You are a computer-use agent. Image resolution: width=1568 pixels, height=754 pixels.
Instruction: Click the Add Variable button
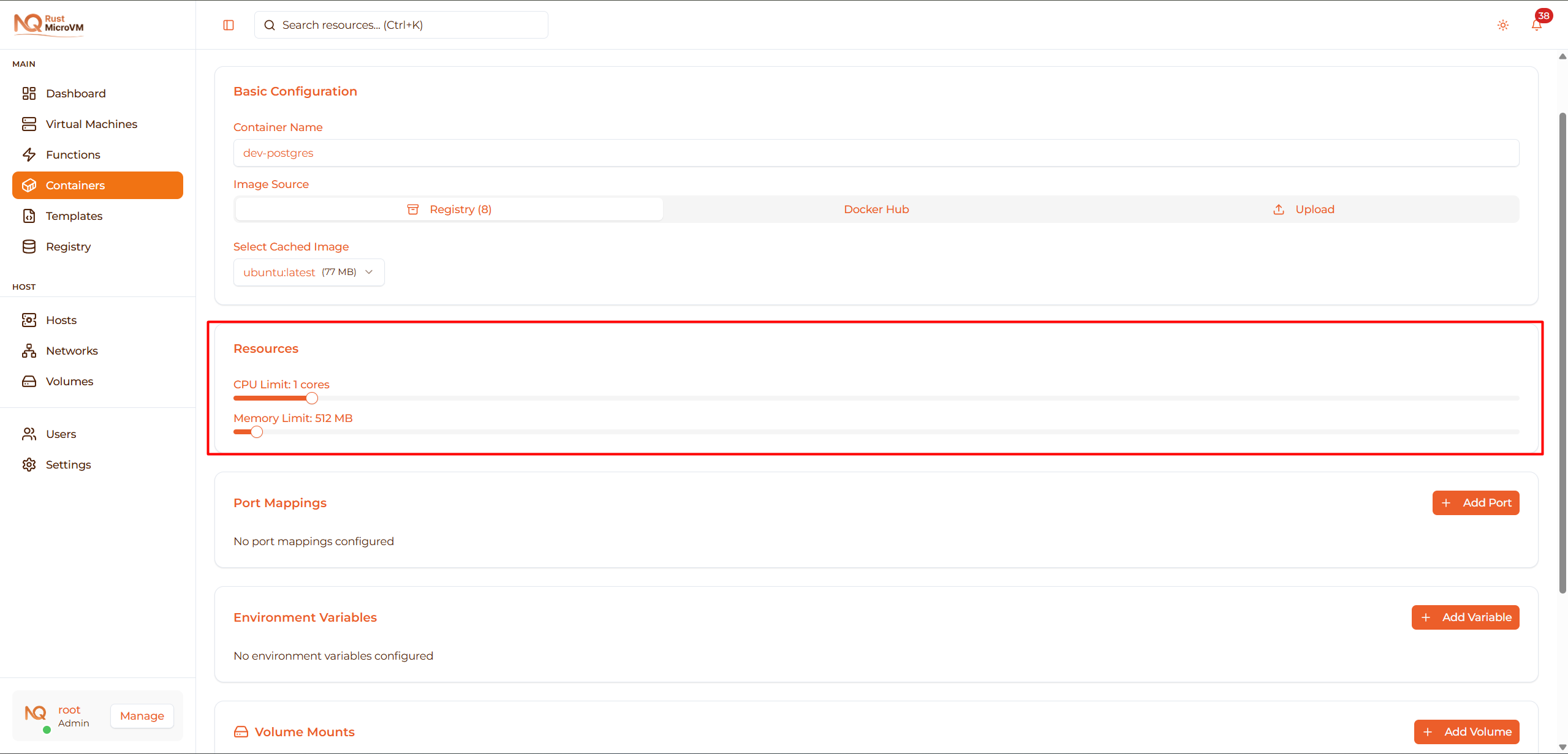pos(1464,617)
